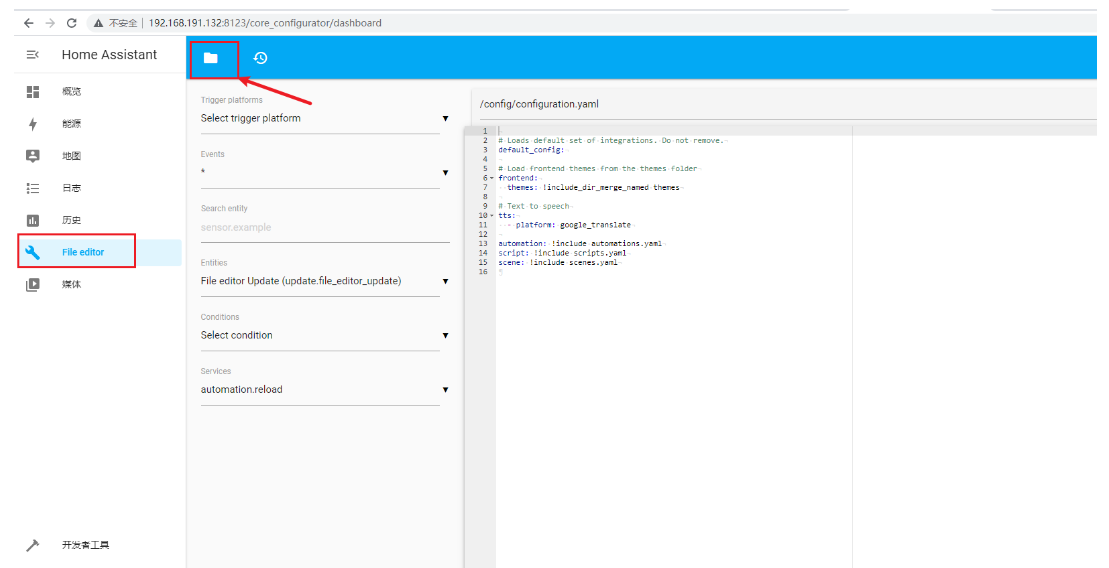The image size is (1109, 568).
Task: Collapse the tts block fold arrow on line 10
Action: 492,216
